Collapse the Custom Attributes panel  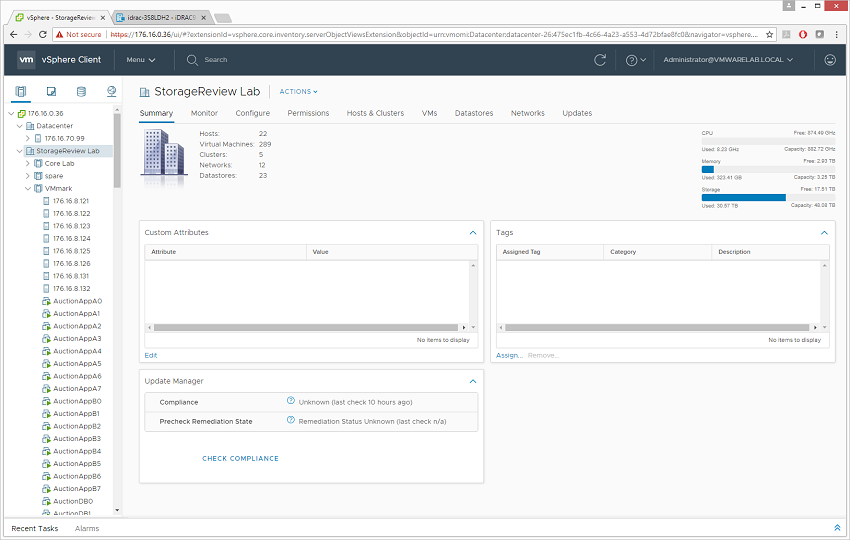[473, 233]
